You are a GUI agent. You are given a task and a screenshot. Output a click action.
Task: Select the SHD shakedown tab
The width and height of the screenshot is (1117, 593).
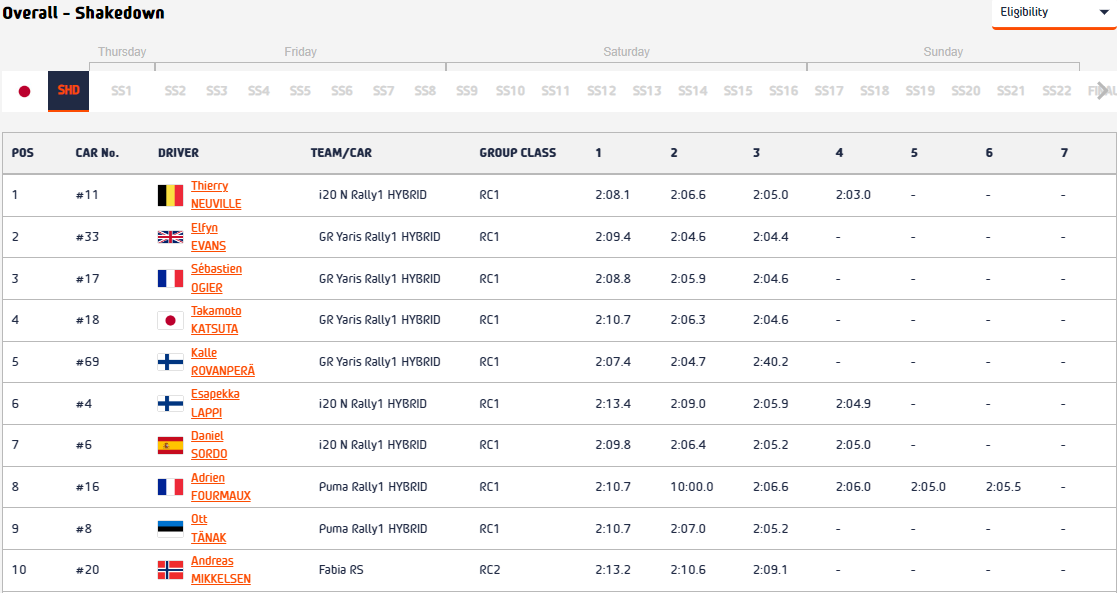(x=68, y=90)
